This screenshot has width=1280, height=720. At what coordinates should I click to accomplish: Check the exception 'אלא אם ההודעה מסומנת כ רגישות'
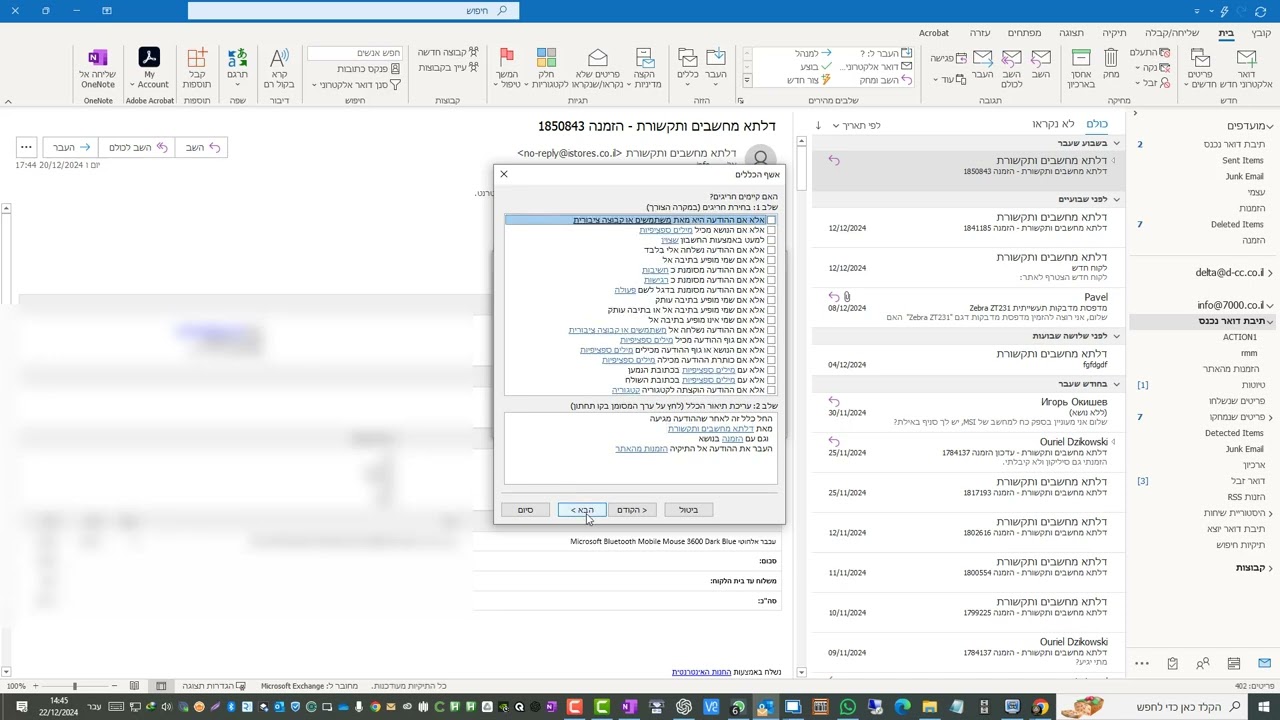click(771, 280)
